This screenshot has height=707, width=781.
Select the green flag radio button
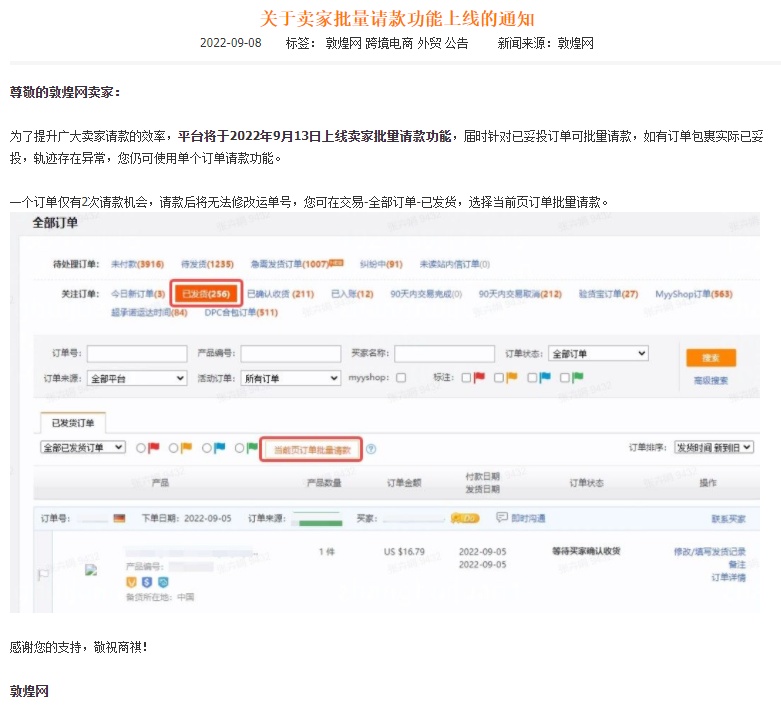(x=239, y=448)
